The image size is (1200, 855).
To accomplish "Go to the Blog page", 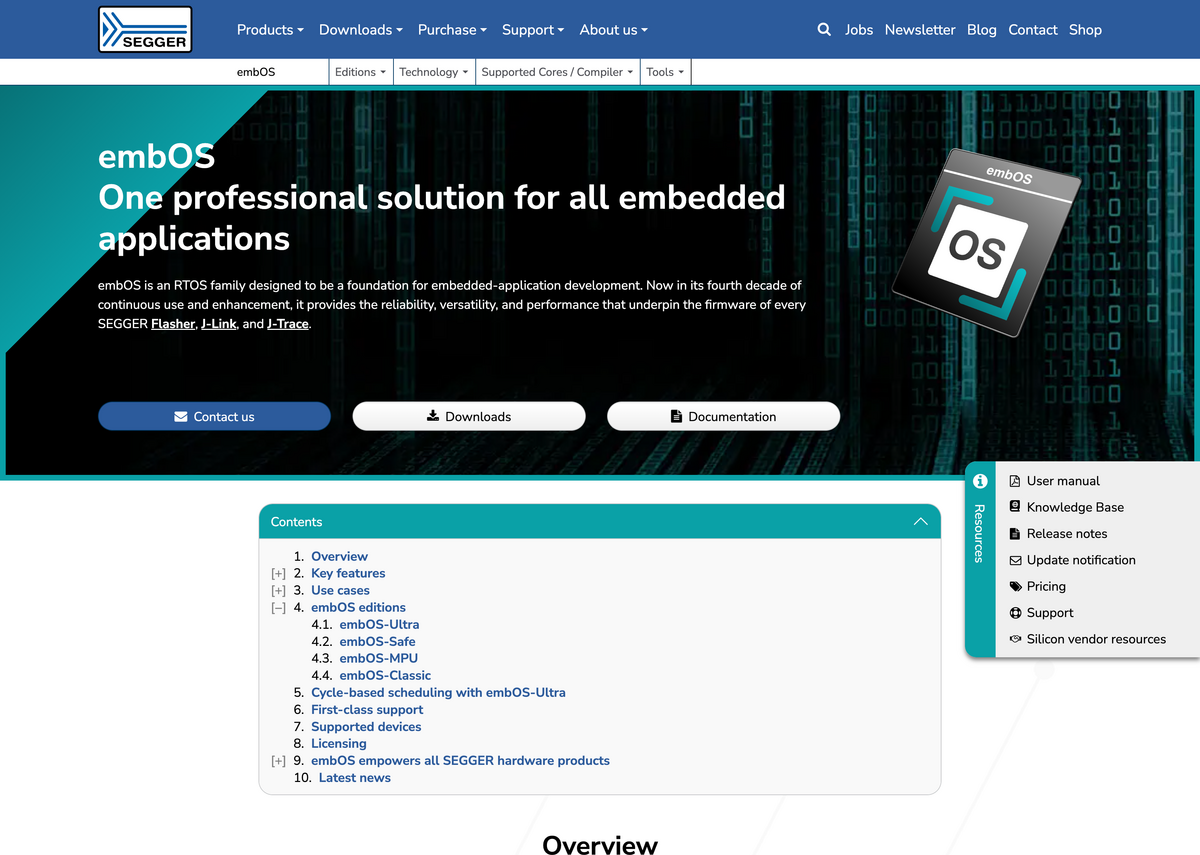I will 981,30.
